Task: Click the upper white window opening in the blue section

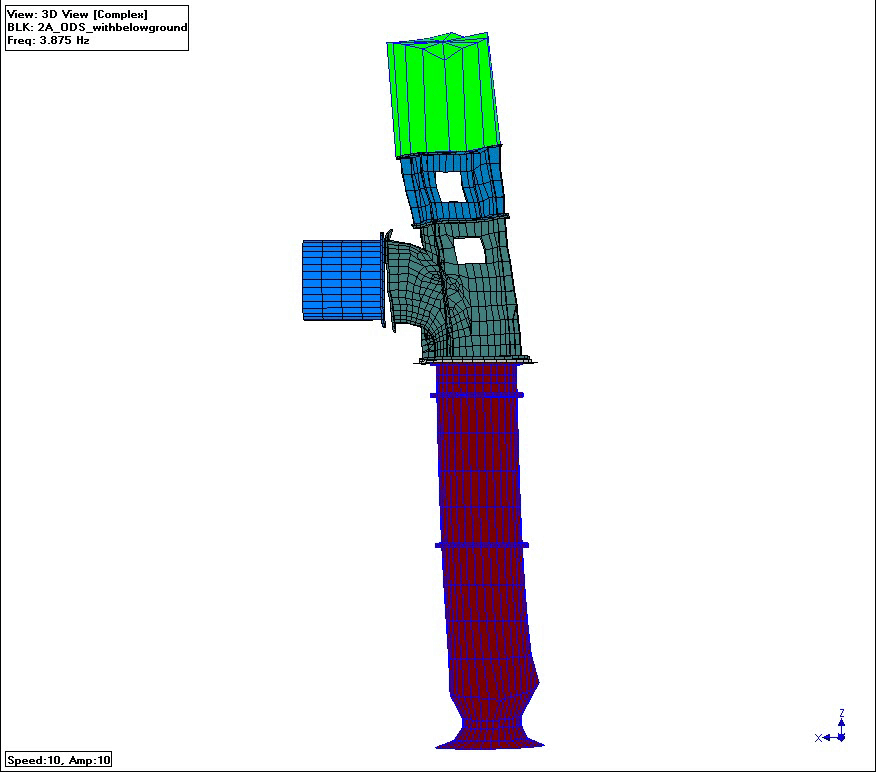Action: point(450,187)
